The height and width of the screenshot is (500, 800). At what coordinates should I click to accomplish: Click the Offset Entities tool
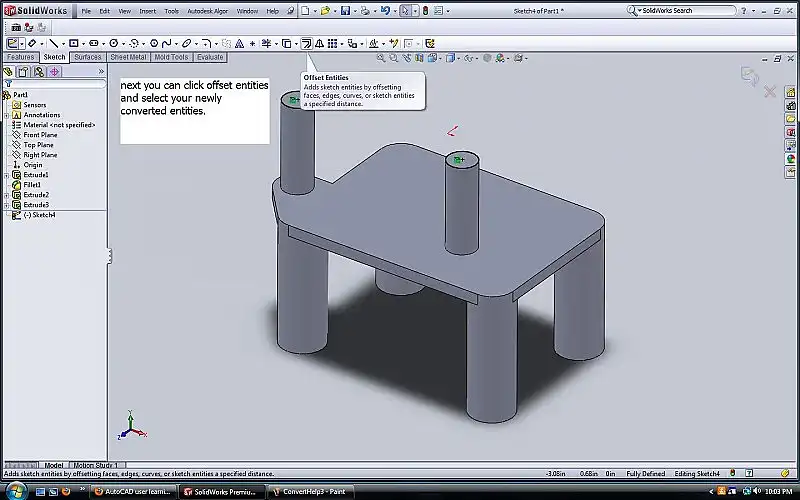[x=306, y=44]
